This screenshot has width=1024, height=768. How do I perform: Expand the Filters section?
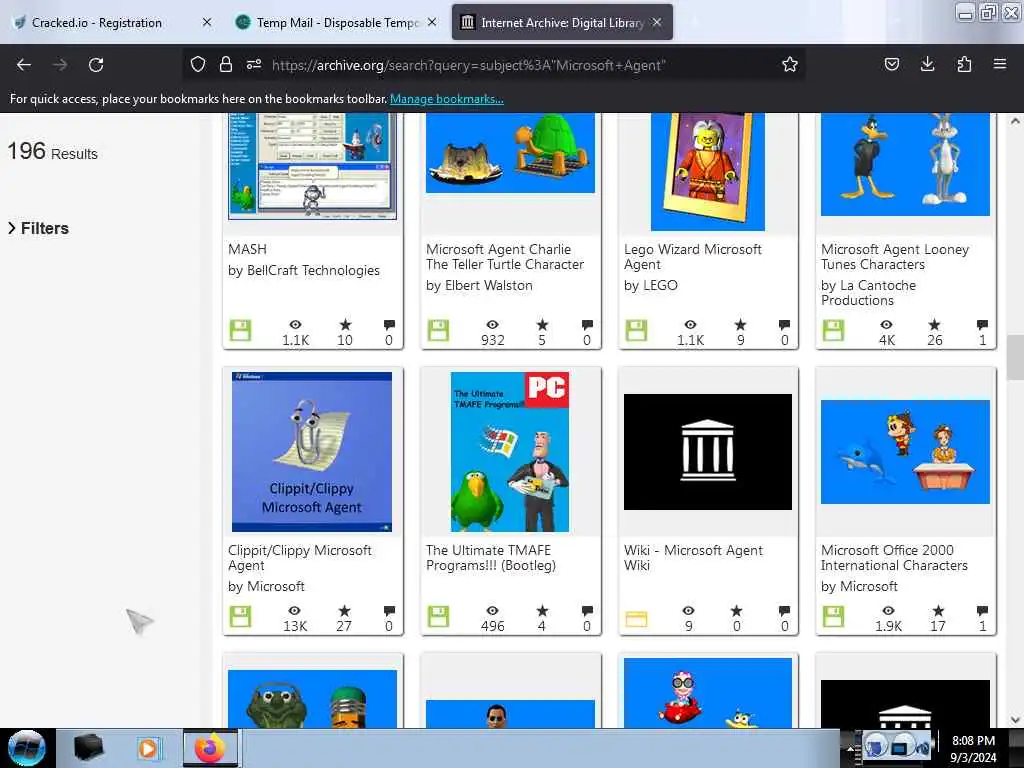click(39, 228)
